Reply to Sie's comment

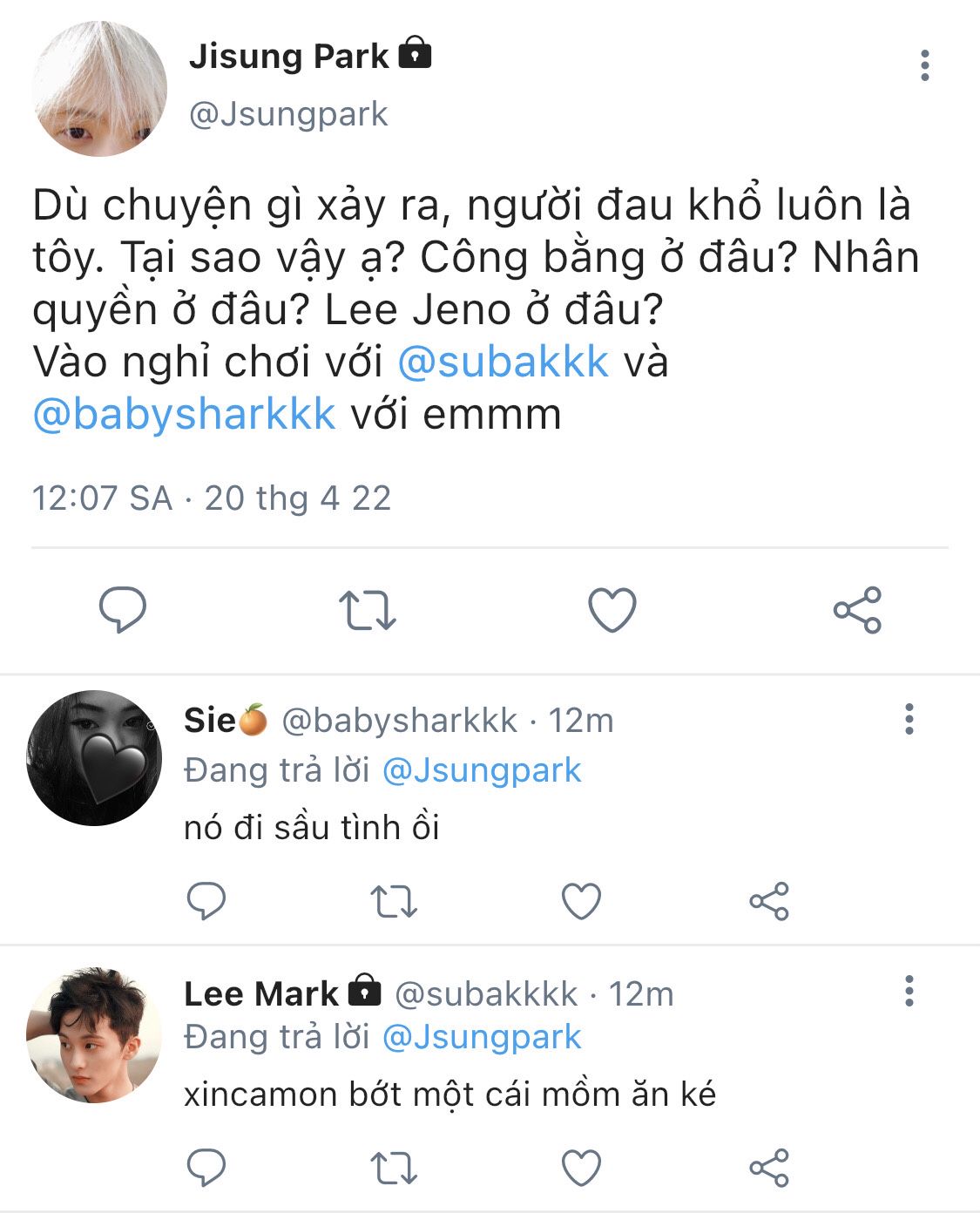point(206,901)
